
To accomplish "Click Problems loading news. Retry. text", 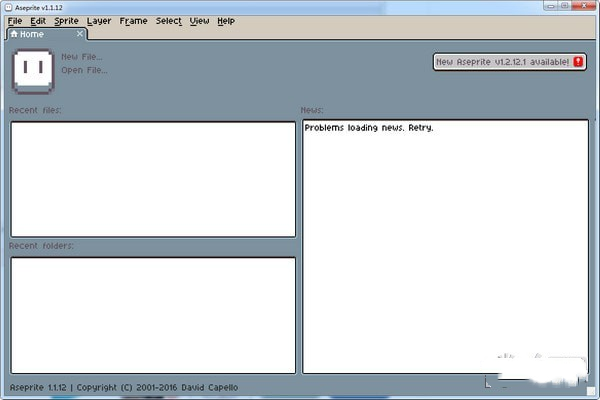I will point(369,128).
